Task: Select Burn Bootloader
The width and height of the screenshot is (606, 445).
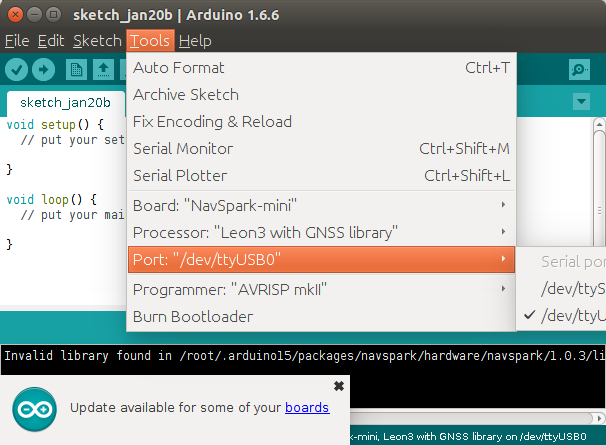Action: [321, 317]
